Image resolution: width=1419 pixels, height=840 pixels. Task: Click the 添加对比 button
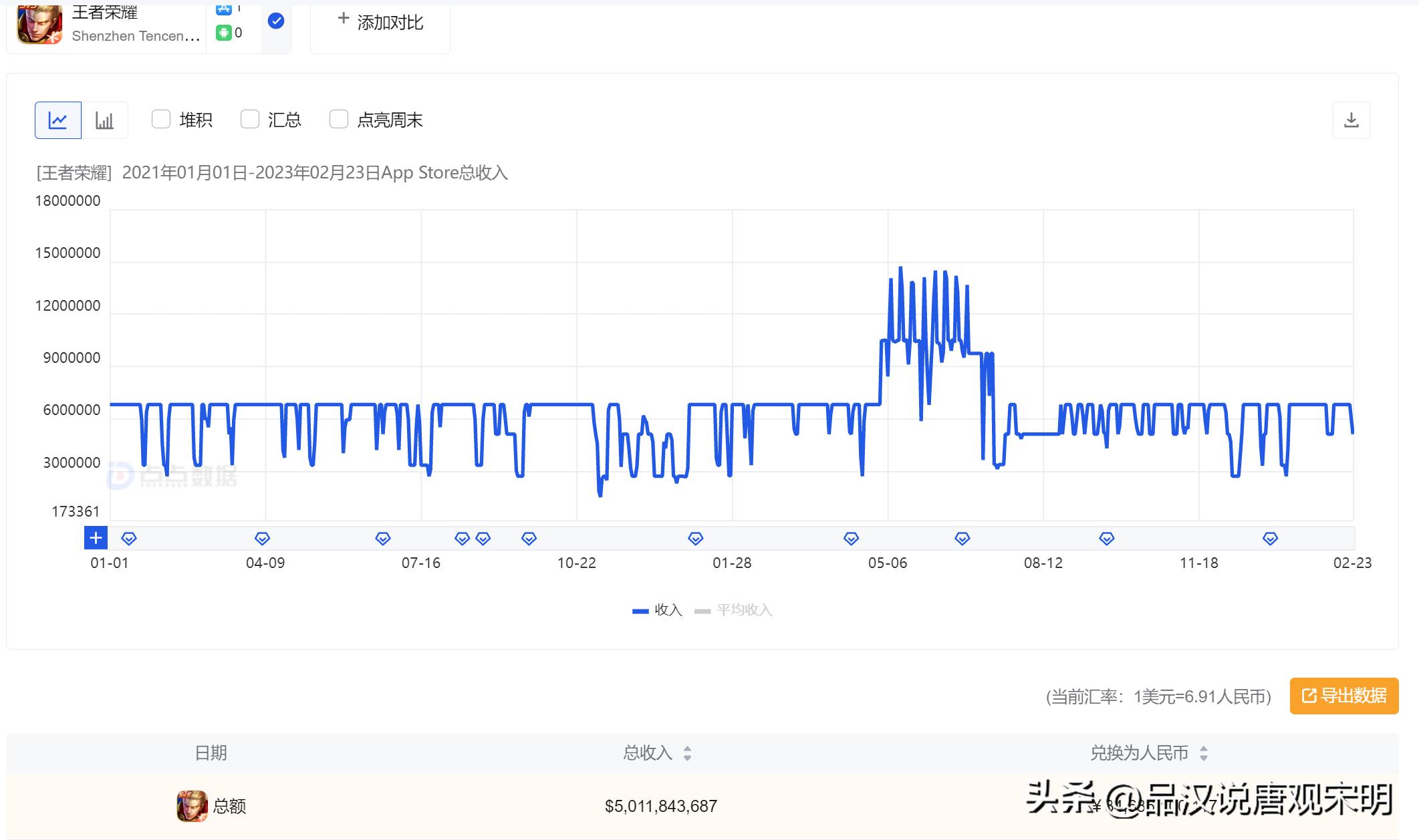pos(380,21)
